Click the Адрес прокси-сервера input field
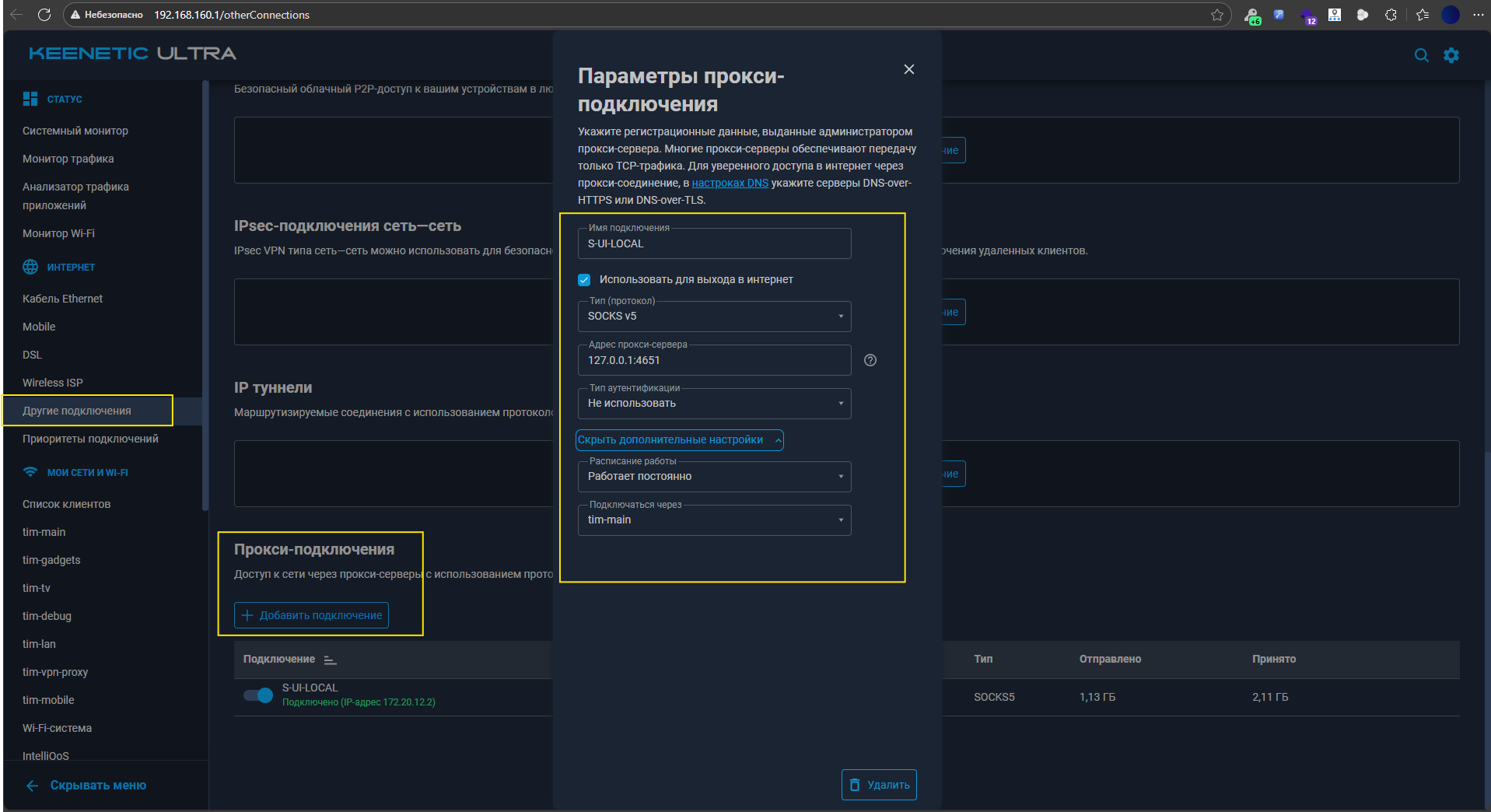1491x812 pixels. [x=714, y=360]
